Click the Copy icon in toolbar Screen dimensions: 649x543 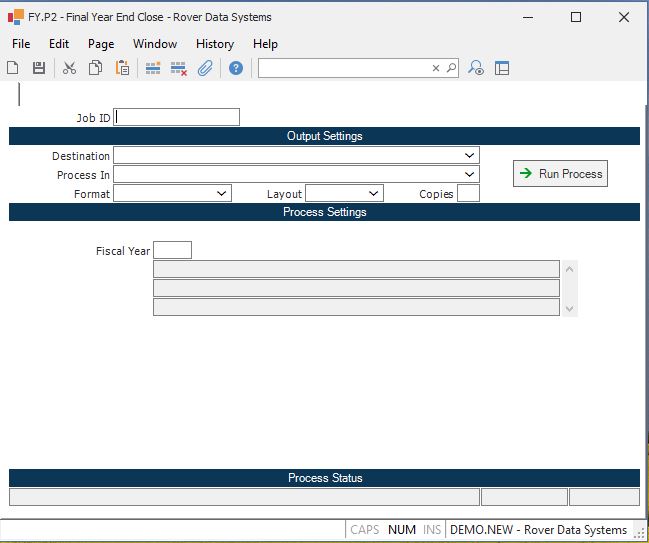[96, 68]
